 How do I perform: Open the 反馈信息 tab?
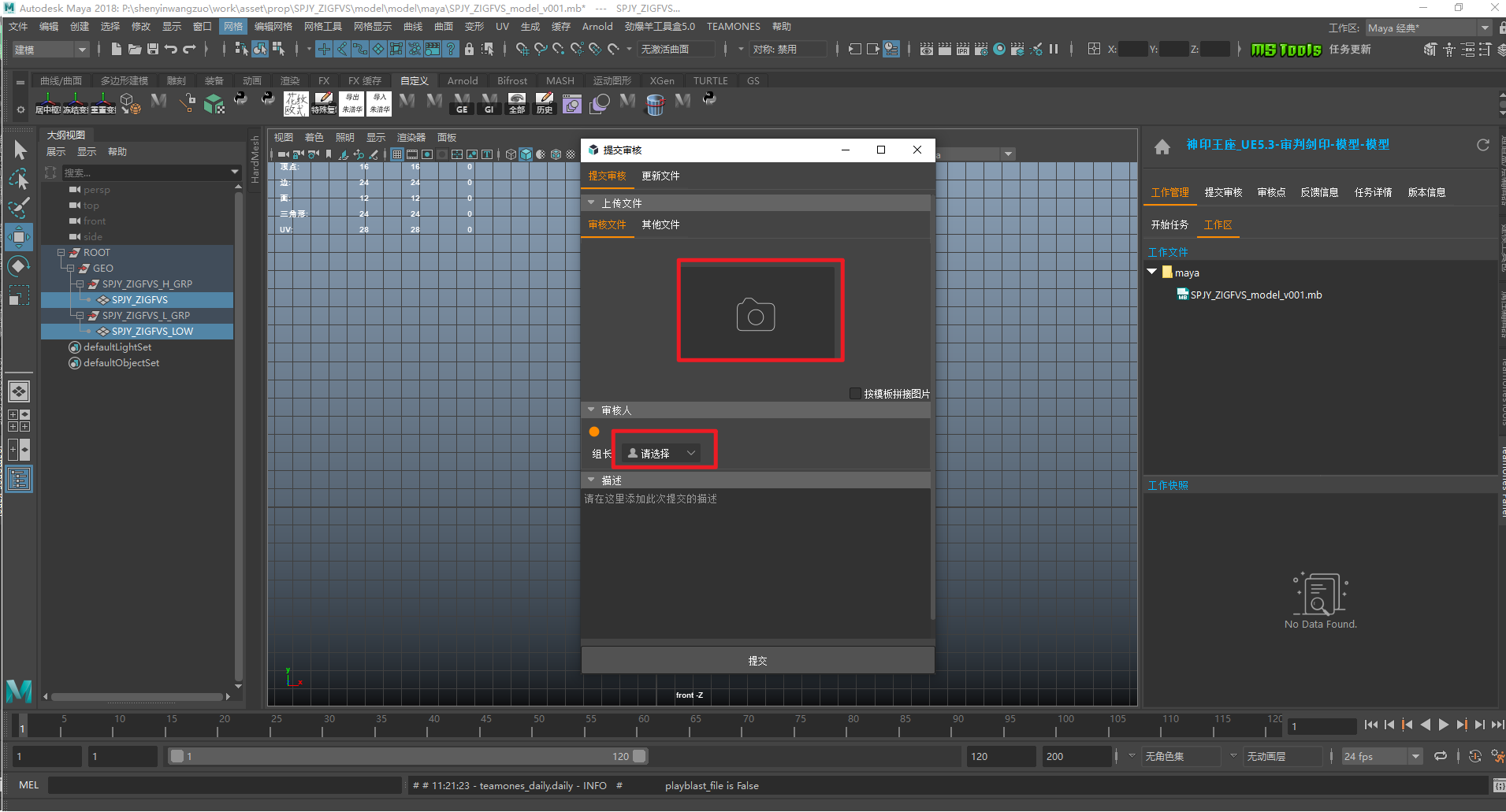1318,192
